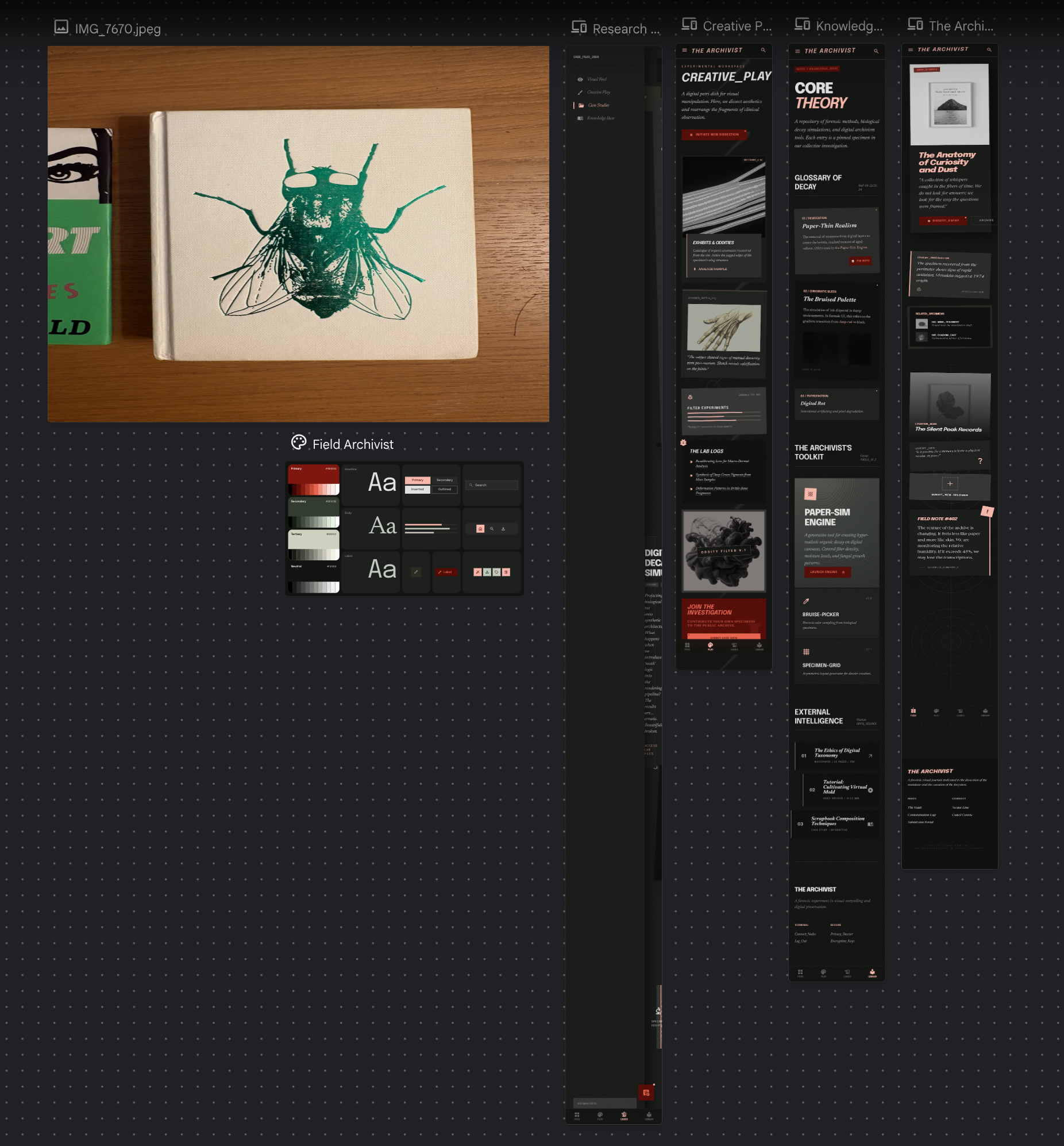1064x1146 pixels.
Task: Open the hamburger menu in the Creative Play screen
Action: pyautogui.click(x=684, y=51)
